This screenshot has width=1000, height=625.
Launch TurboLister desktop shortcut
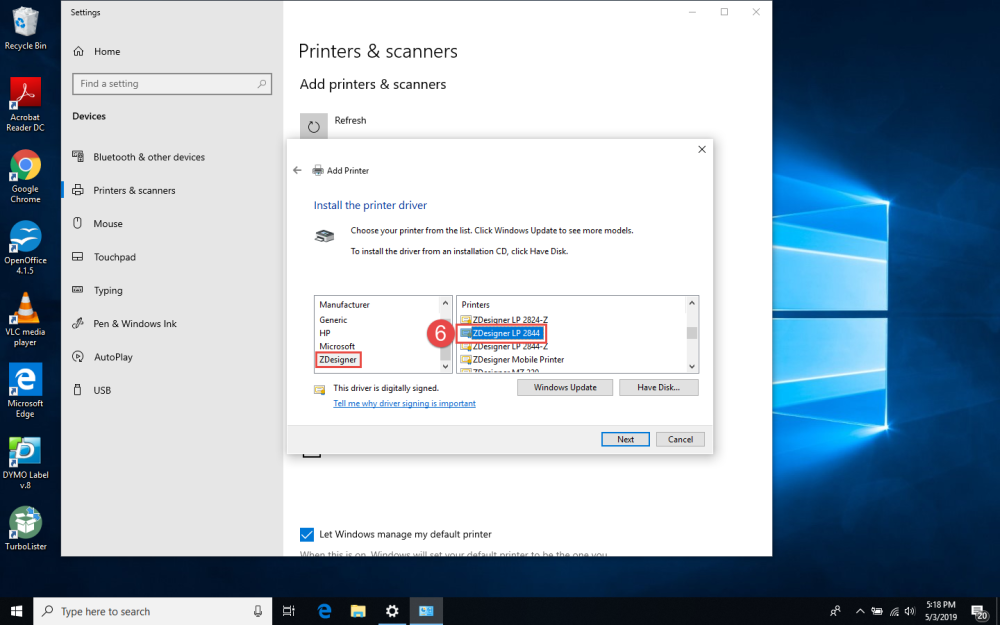25,528
